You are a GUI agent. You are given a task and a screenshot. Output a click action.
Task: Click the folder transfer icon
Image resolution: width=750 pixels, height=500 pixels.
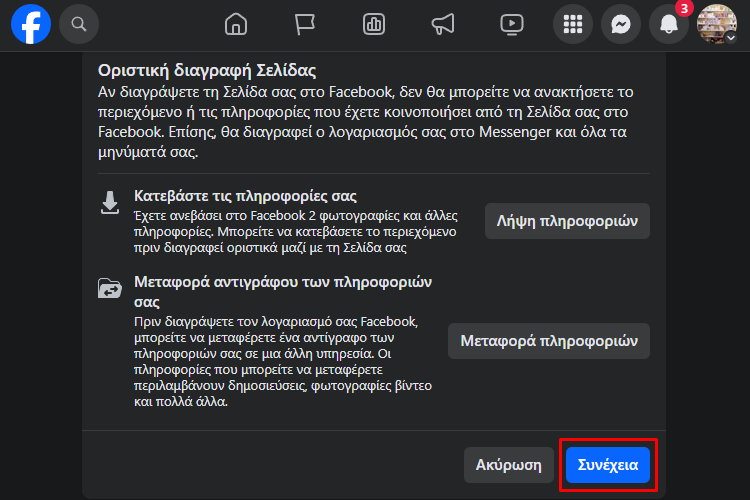tap(110, 288)
